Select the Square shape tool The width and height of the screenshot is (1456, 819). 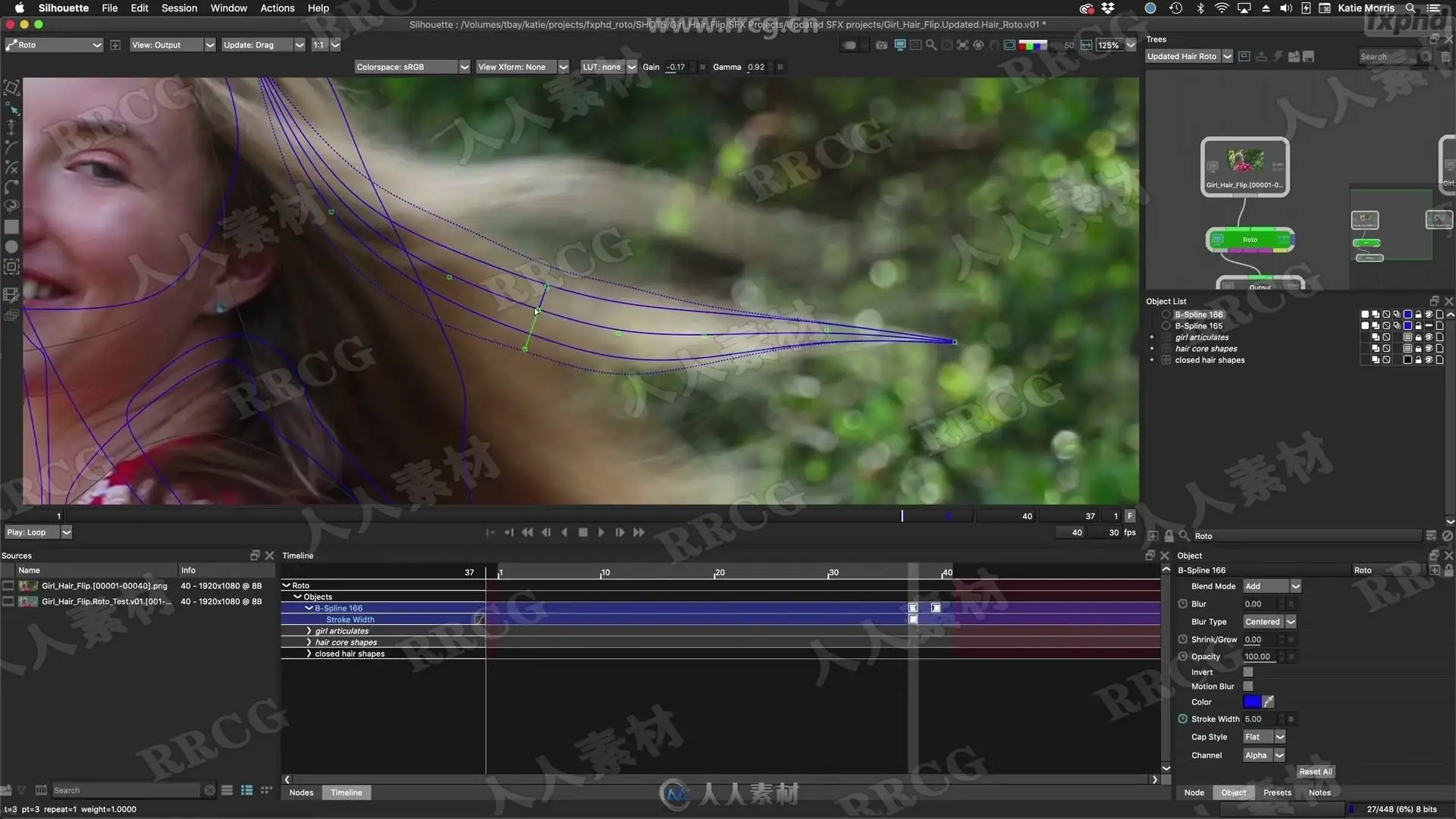coord(11,227)
